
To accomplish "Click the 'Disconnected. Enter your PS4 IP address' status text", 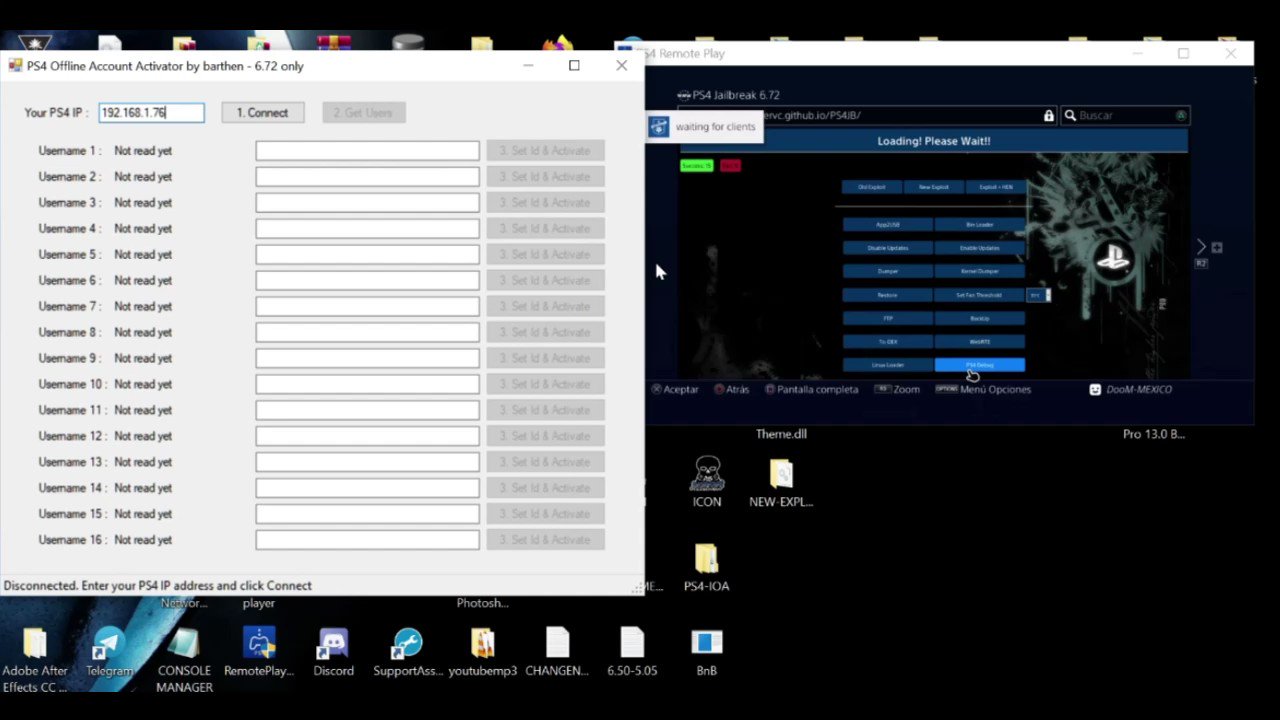I will (158, 586).
